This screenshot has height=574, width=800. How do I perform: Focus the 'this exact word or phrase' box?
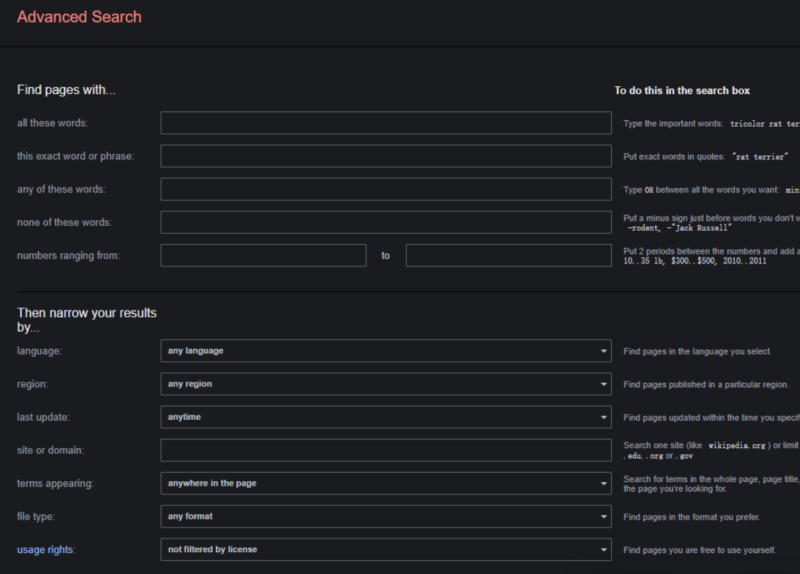[x=385, y=156]
